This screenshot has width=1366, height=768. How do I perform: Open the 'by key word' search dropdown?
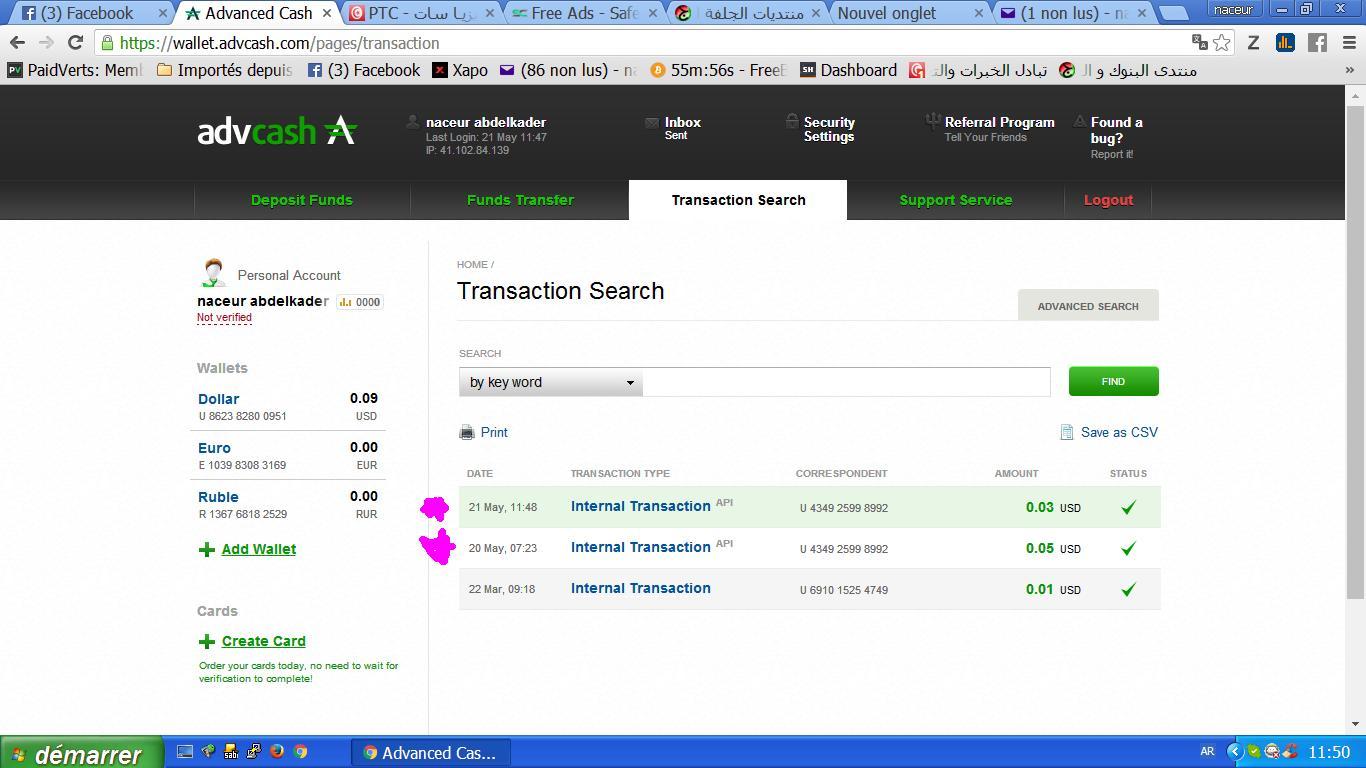(x=550, y=382)
